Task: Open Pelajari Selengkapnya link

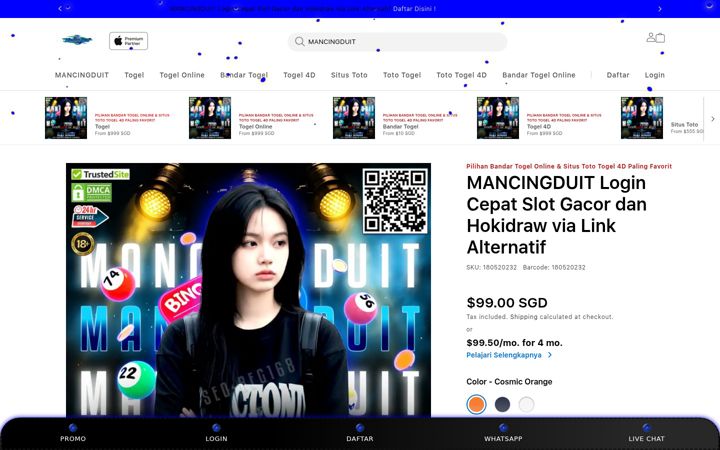Action: [x=509, y=355]
